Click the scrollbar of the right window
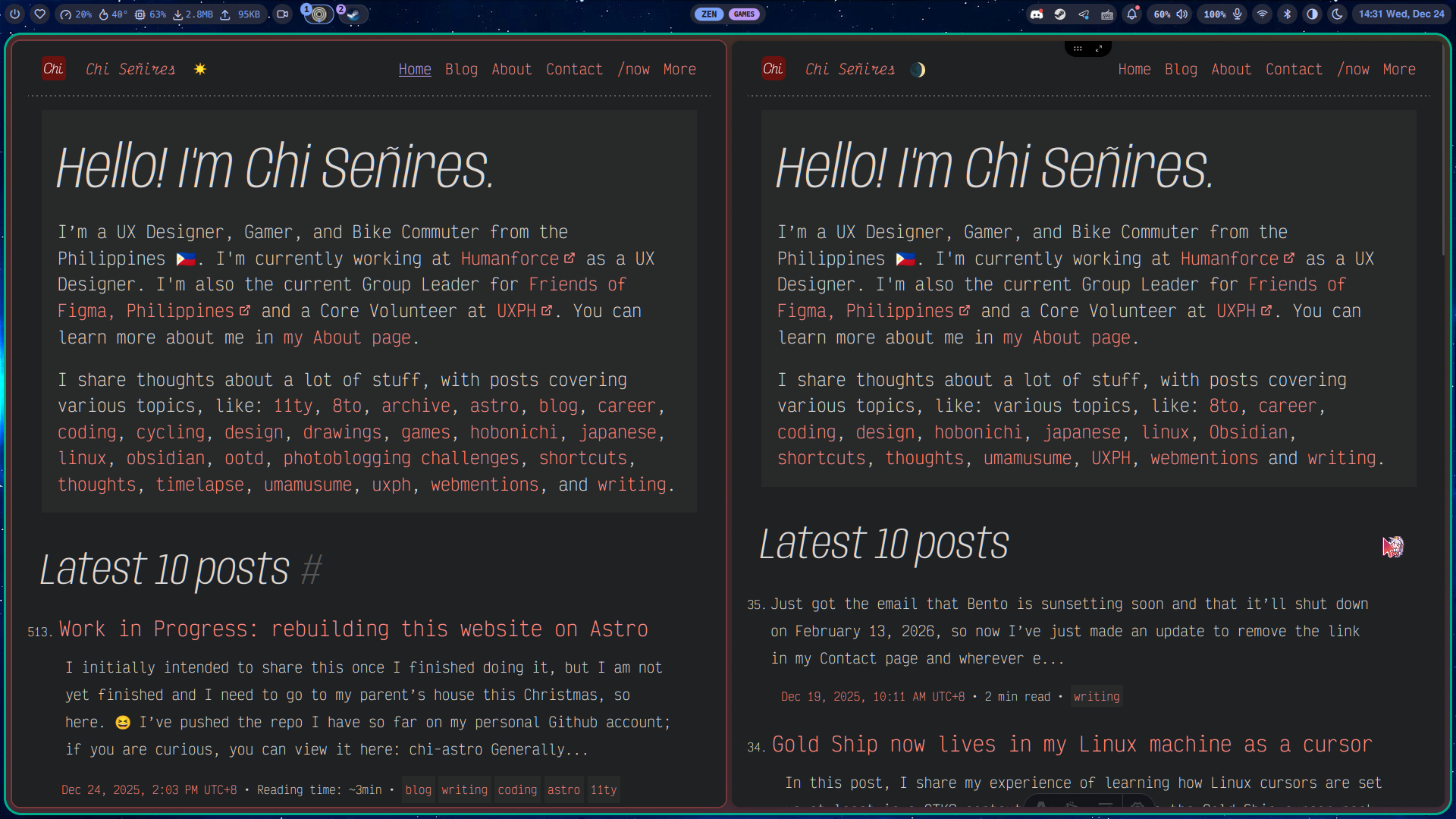 tap(1445, 152)
